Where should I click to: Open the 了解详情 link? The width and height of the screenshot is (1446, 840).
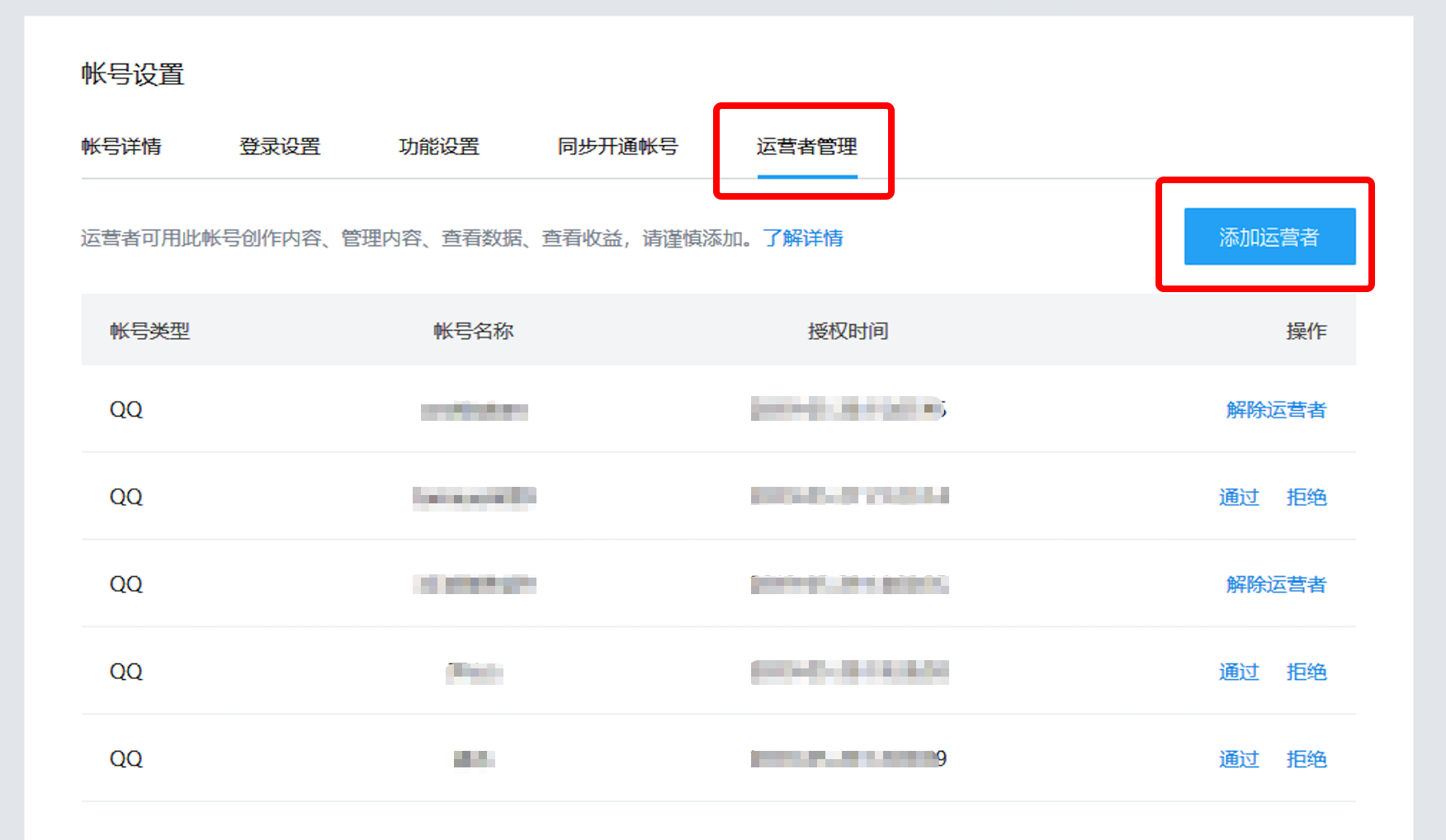point(803,238)
